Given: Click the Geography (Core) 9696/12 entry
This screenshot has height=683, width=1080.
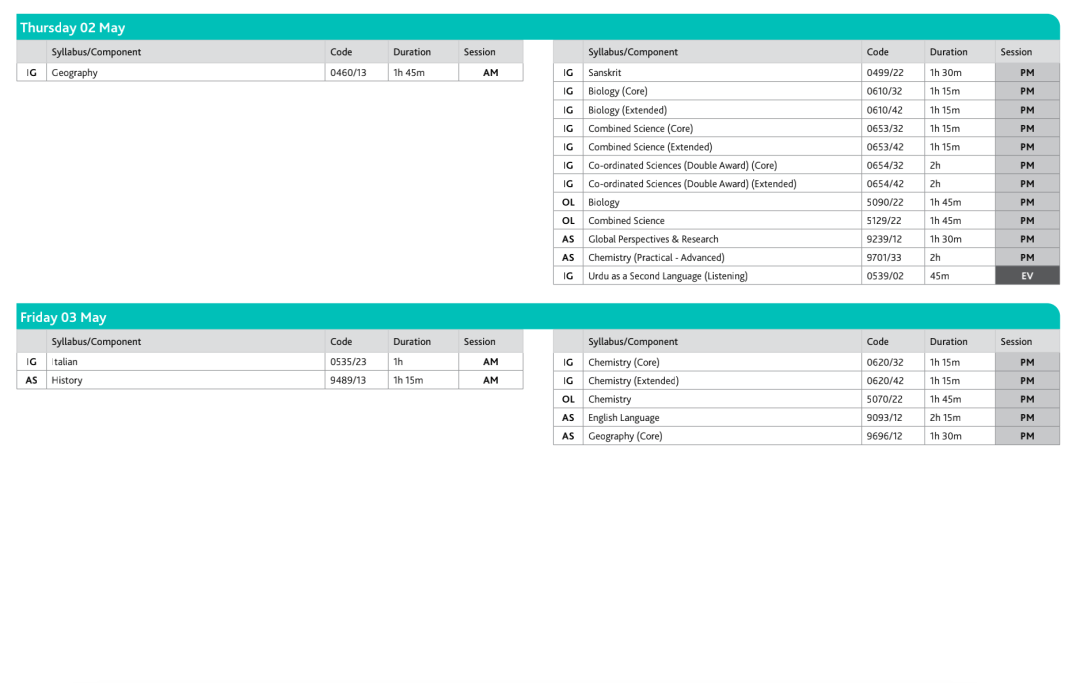Looking at the screenshot, I should (x=807, y=436).
